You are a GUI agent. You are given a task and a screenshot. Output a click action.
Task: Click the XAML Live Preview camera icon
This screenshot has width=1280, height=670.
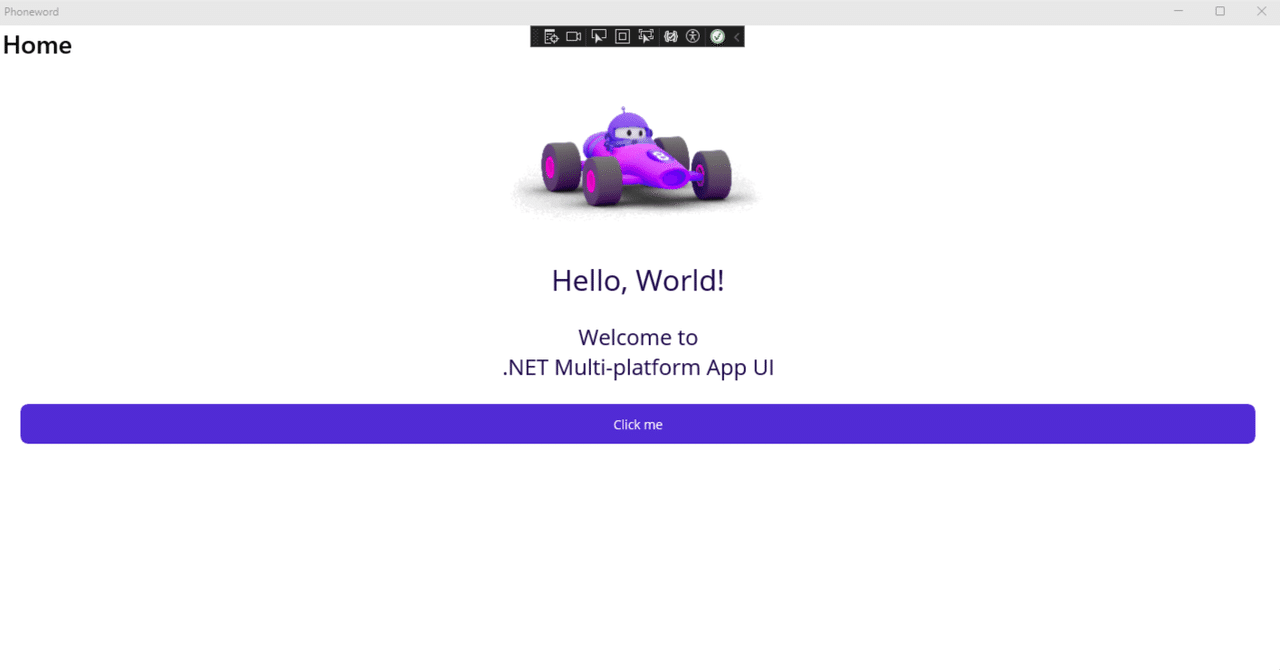[574, 36]
